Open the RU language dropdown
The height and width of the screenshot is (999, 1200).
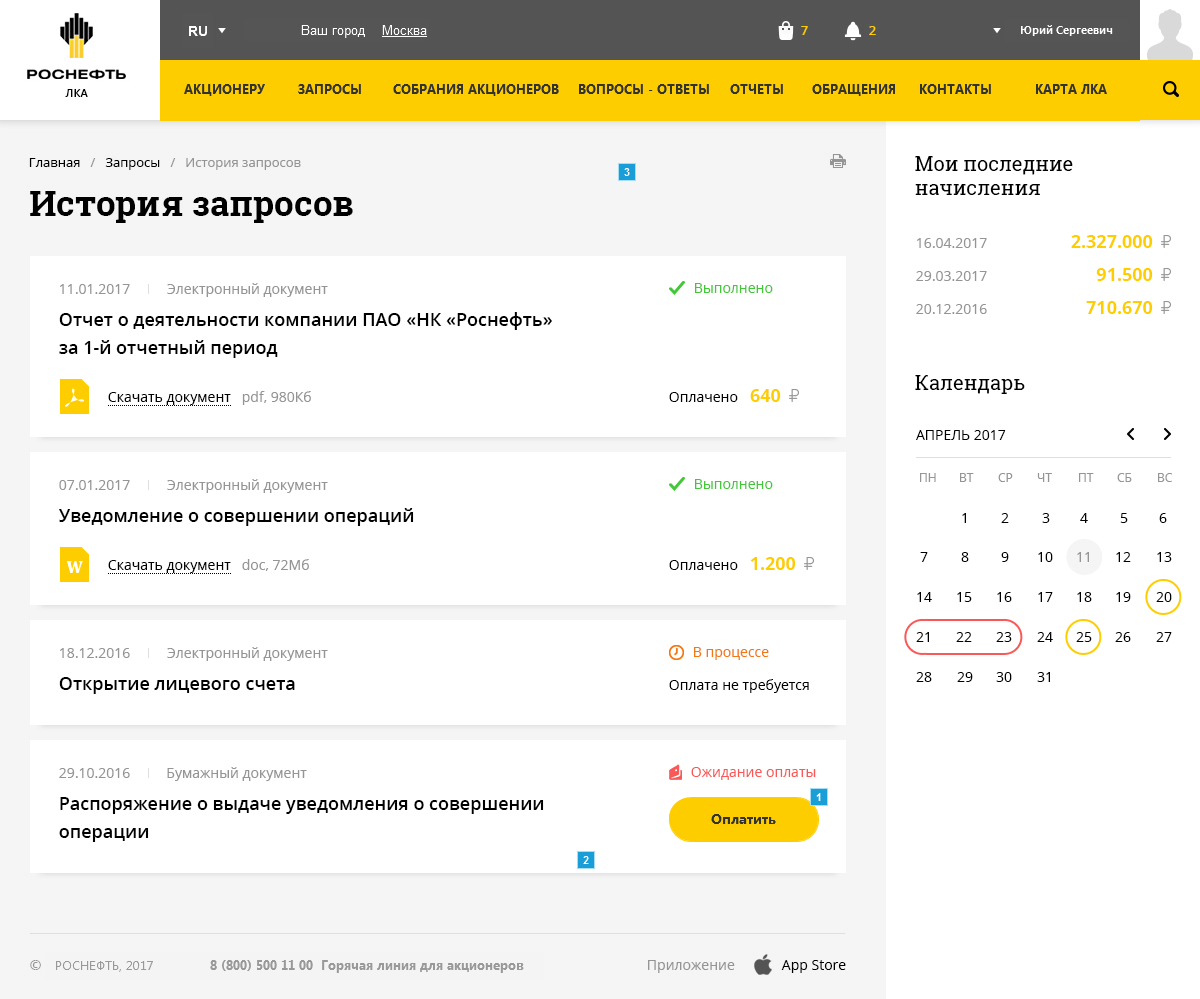click(207, 31)
